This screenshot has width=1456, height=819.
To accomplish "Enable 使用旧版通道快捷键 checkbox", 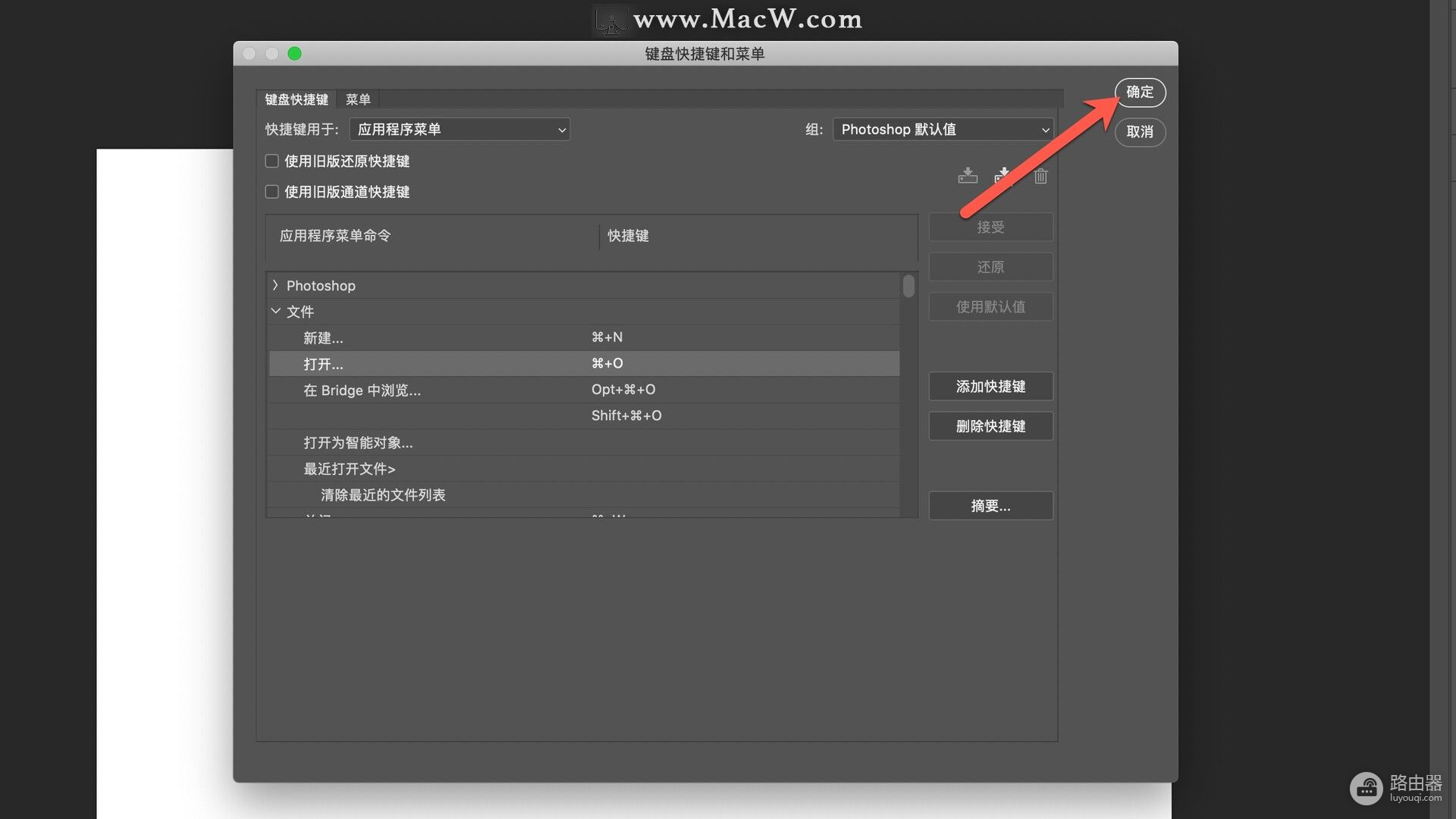I will pos(271,192).
